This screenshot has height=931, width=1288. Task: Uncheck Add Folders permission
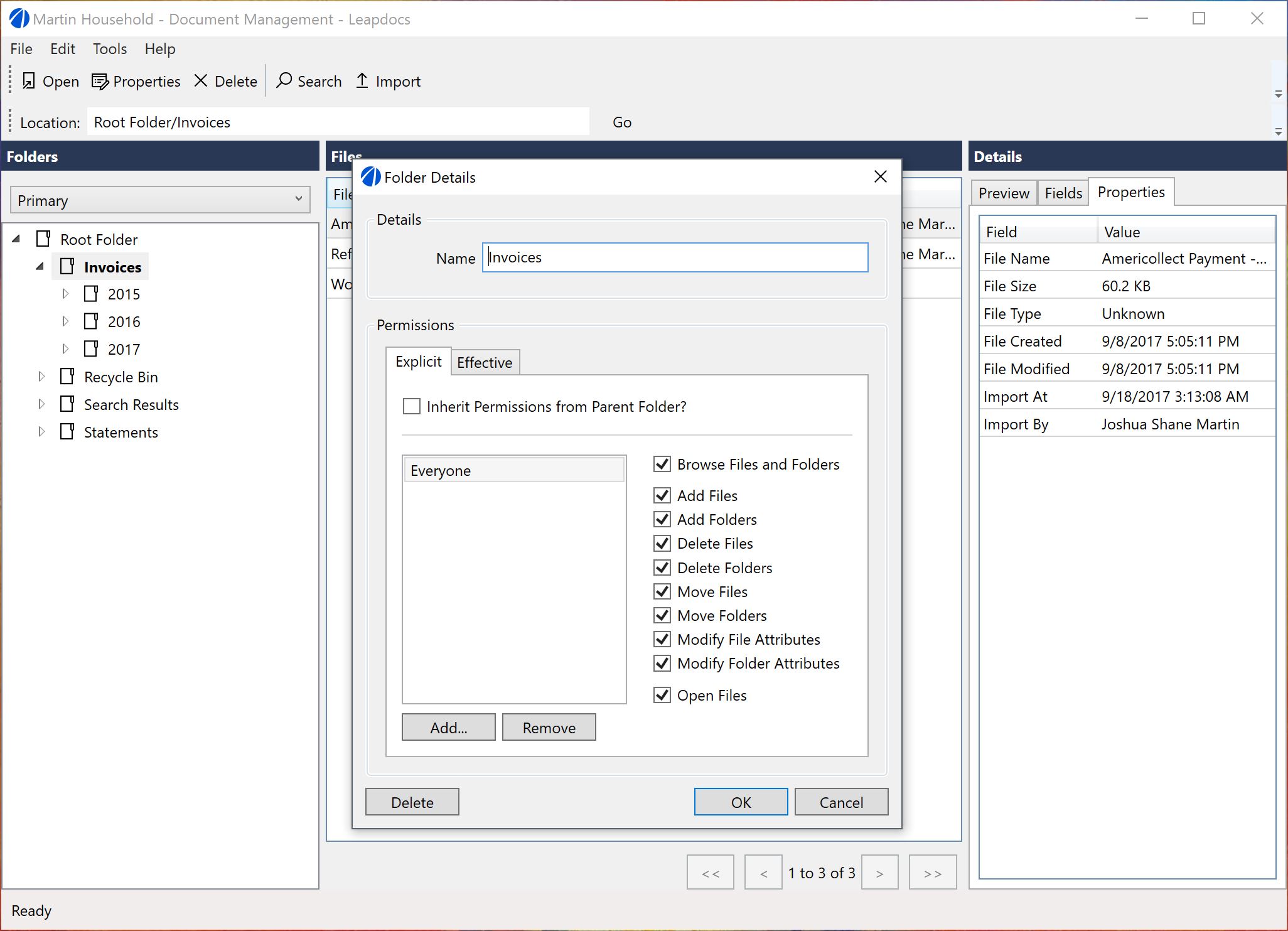[662, 520]
